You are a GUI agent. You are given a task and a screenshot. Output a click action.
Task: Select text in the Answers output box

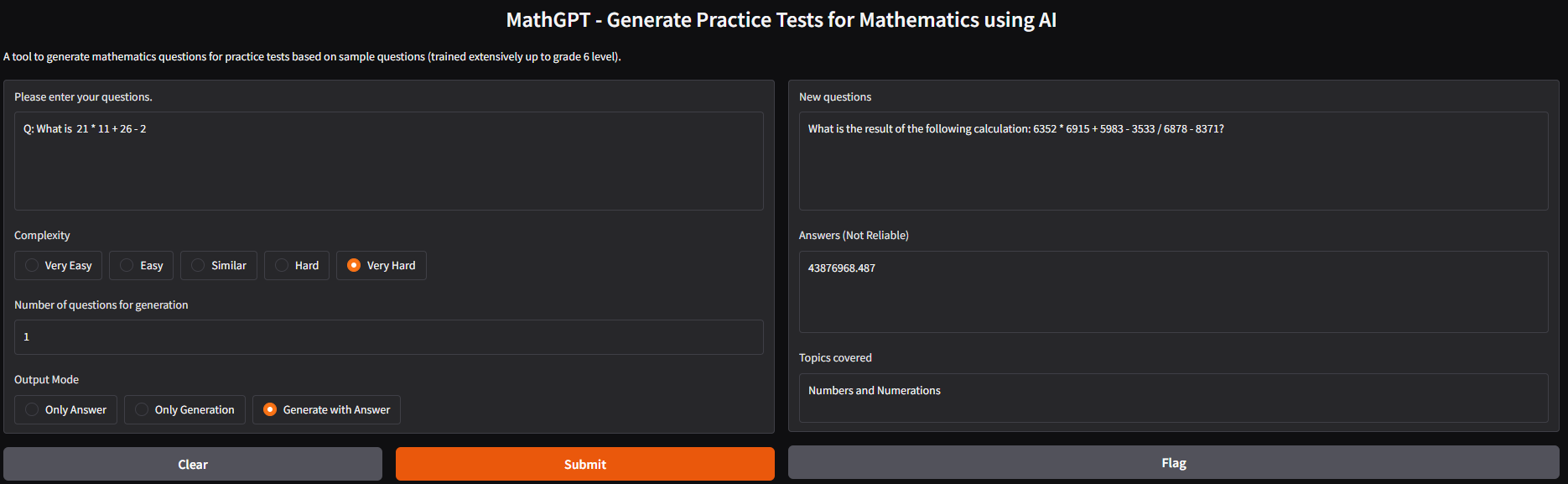click(1173, 292)
